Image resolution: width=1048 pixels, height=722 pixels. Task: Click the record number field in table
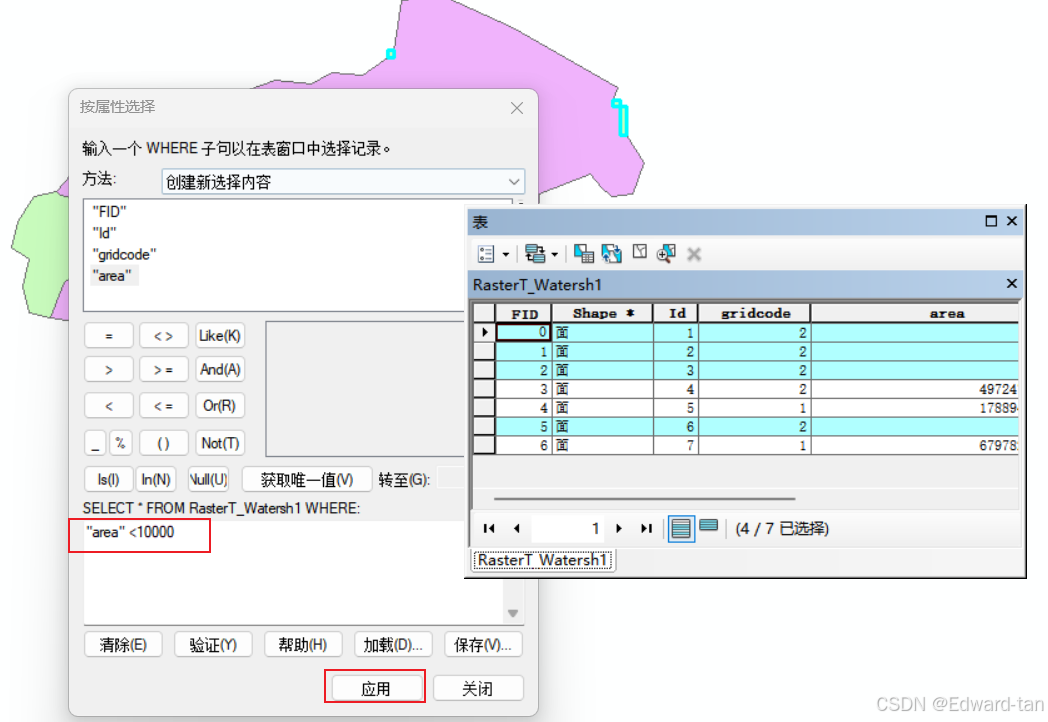[x=568, y=528]
